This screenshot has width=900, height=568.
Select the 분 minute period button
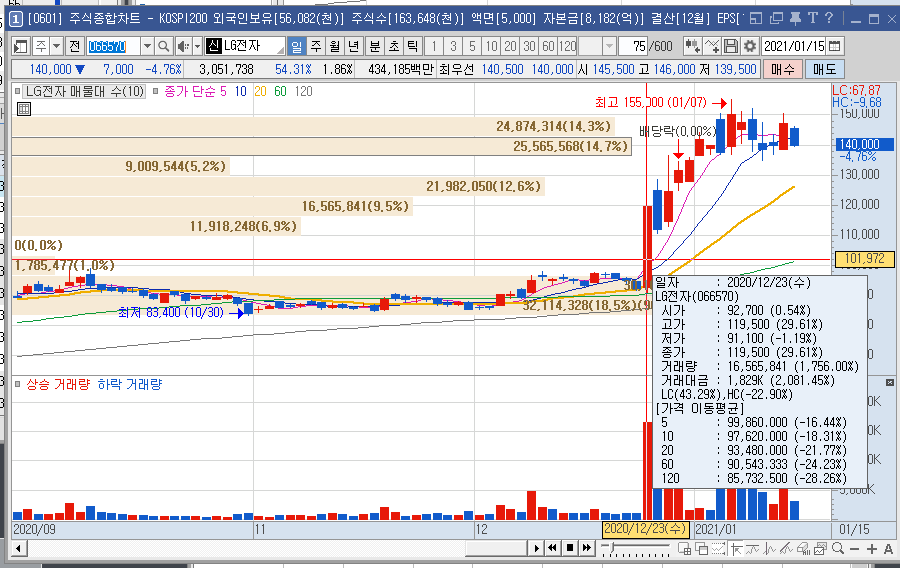point(375,46)
